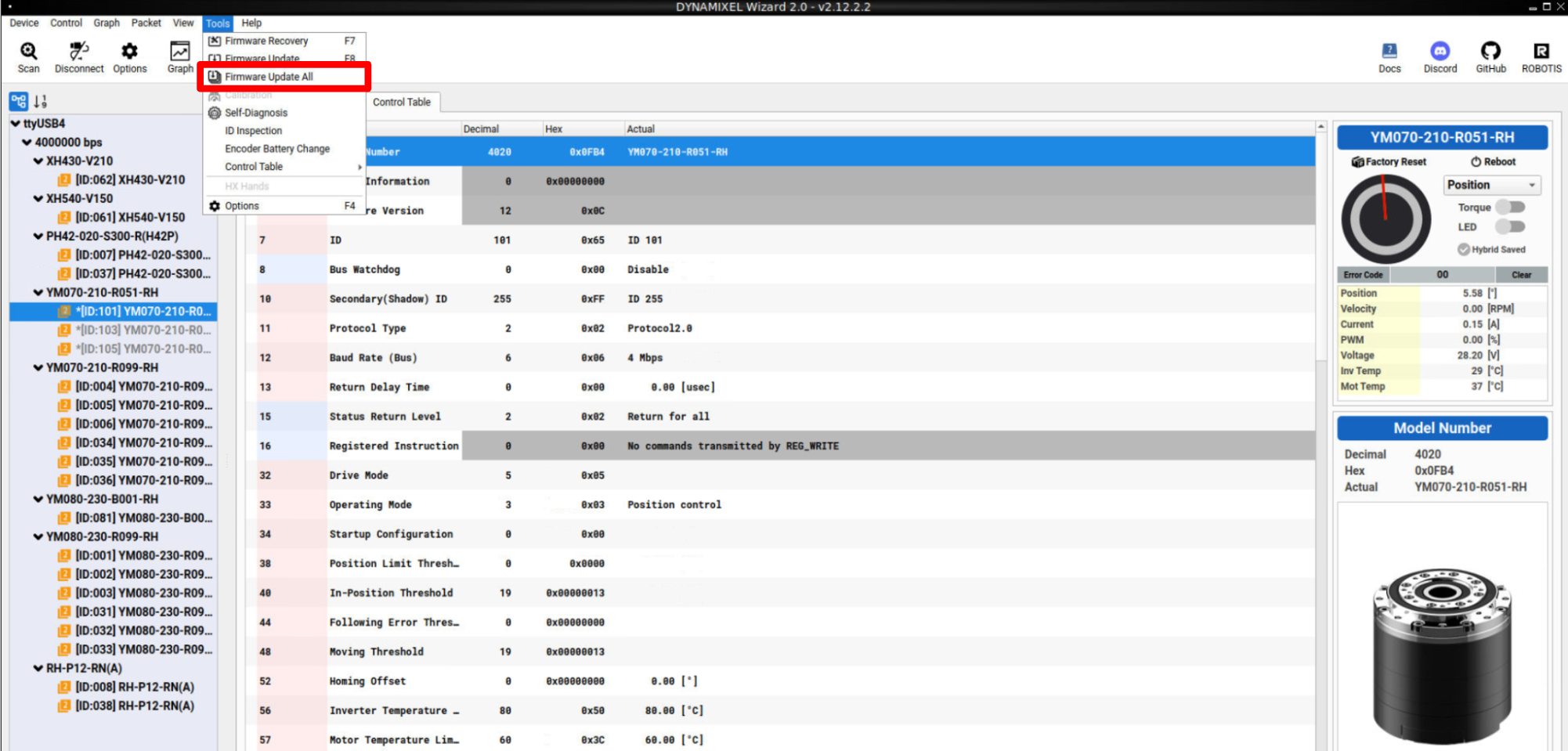Select the ID:038 RH-P12-RN(A) device
Image resolution: width=1568 pixels, height=751 pixels.
point(114,706)
